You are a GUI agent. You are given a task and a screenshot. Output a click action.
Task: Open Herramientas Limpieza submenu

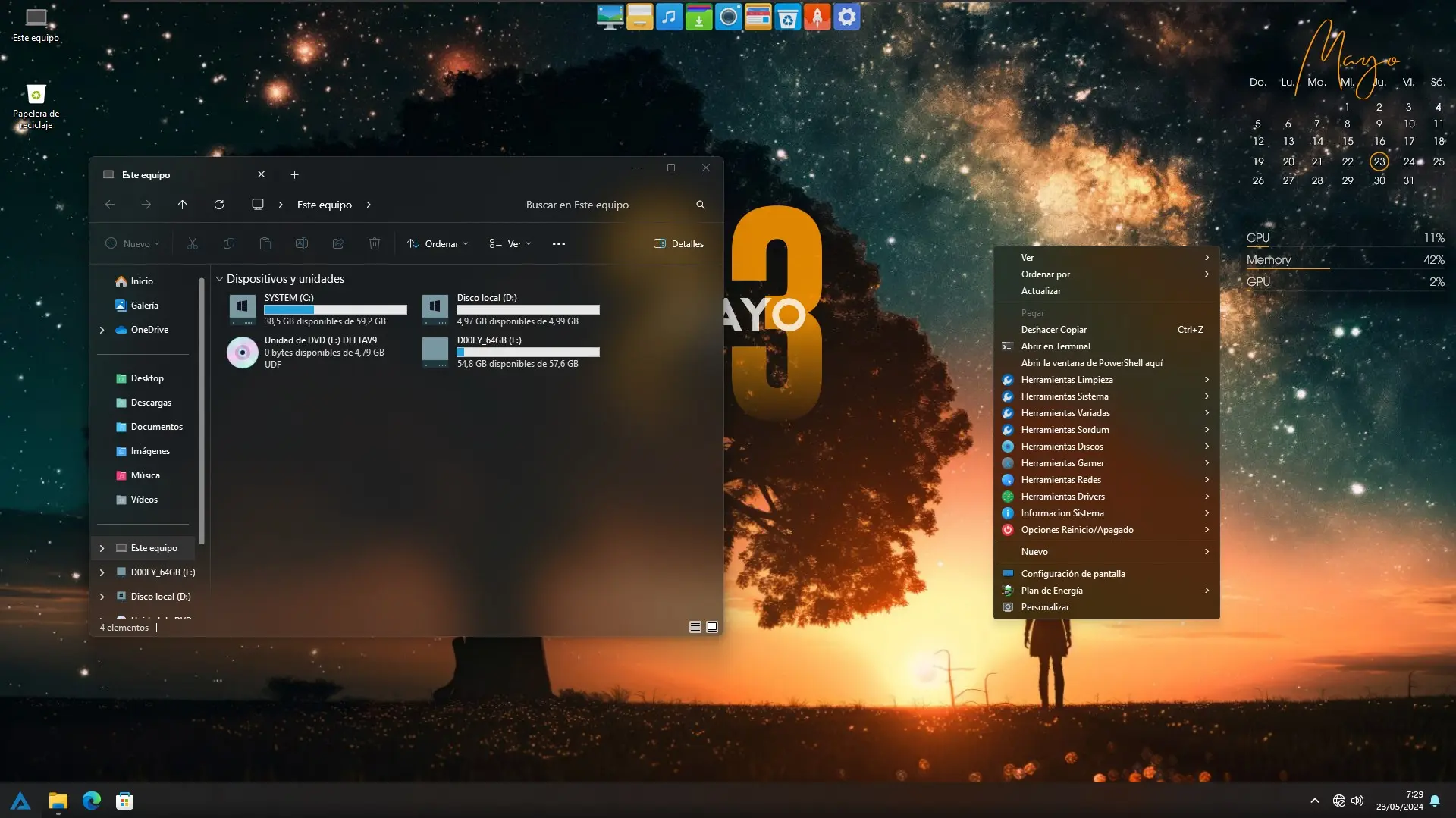(x=1067, y=380)
